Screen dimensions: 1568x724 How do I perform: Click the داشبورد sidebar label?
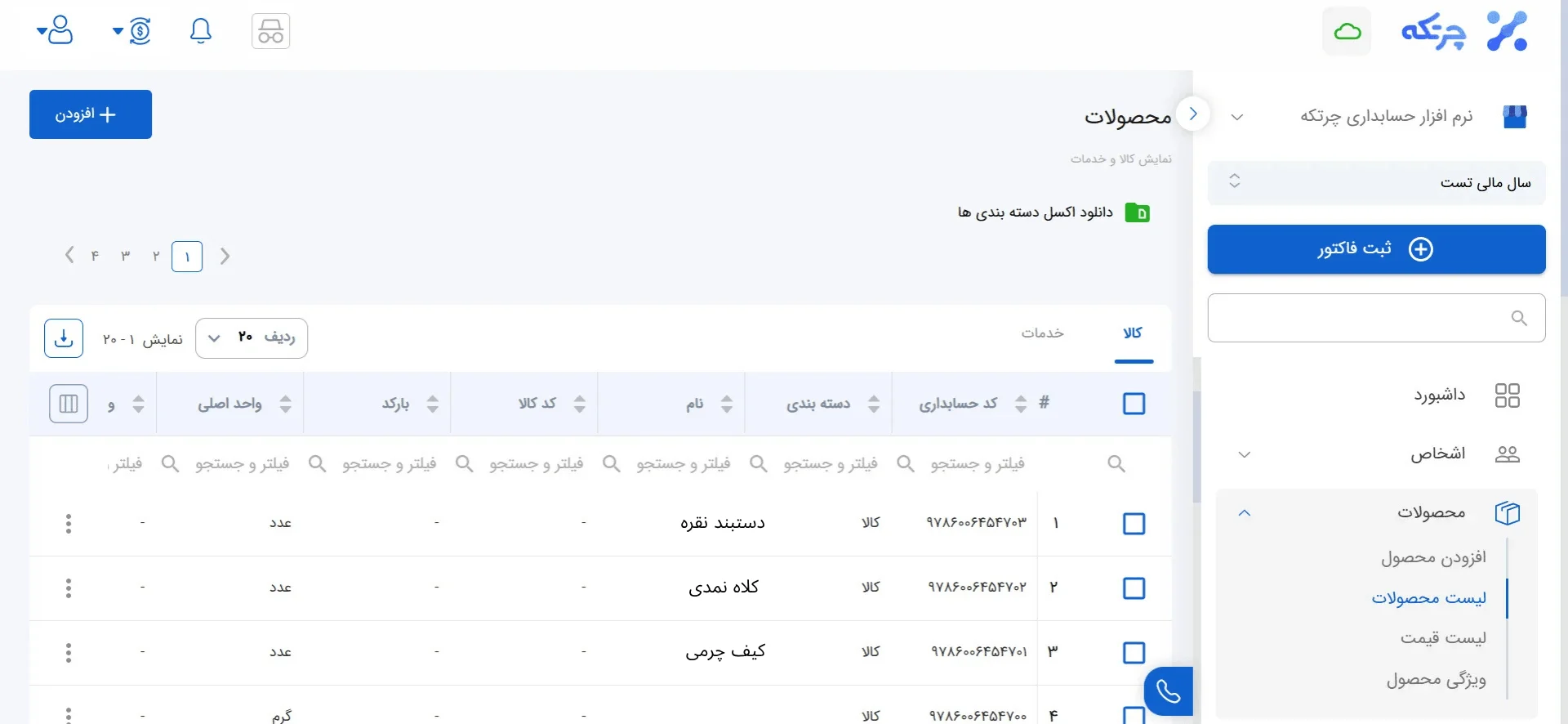(1440, 396)
